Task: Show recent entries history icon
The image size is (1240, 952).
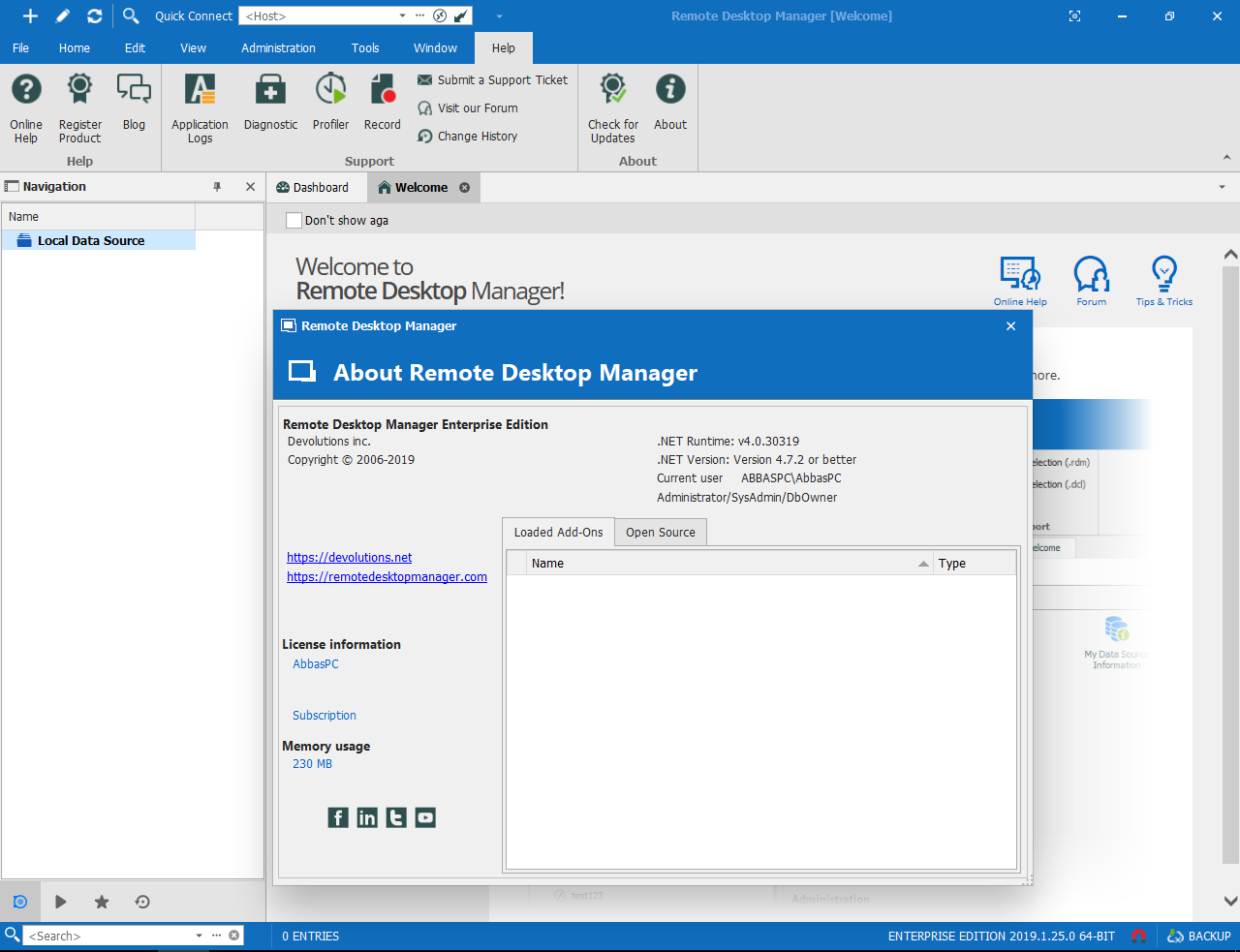Action: point(142,902)
